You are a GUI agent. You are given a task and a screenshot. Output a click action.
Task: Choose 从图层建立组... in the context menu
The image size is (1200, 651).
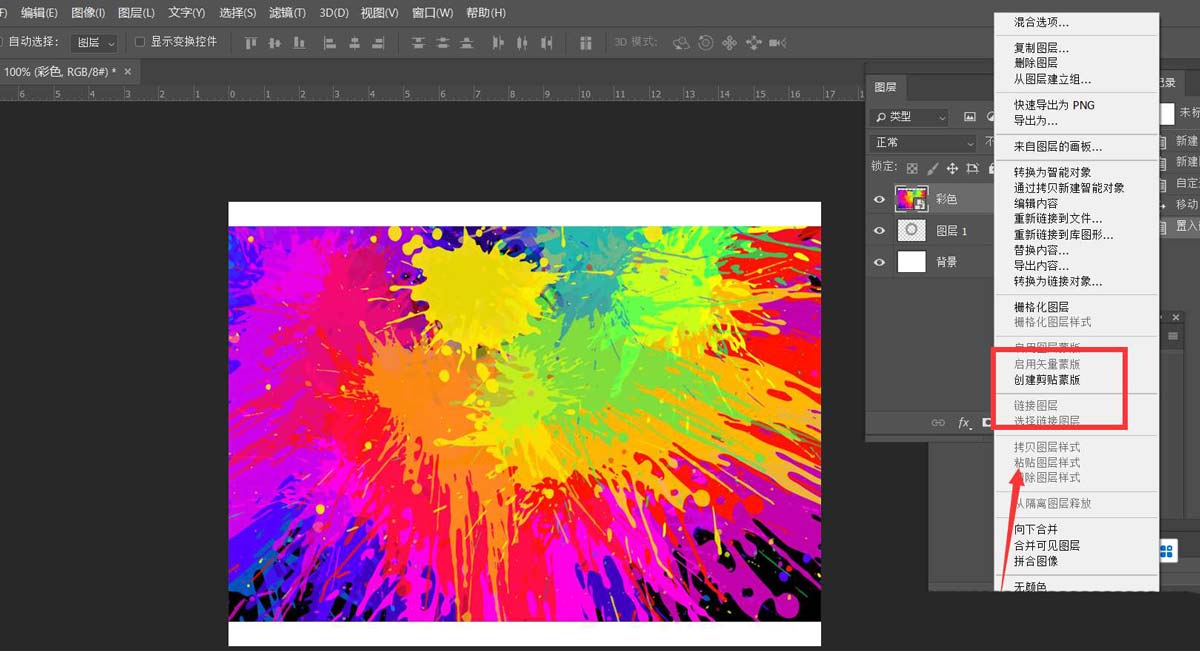1052,79
